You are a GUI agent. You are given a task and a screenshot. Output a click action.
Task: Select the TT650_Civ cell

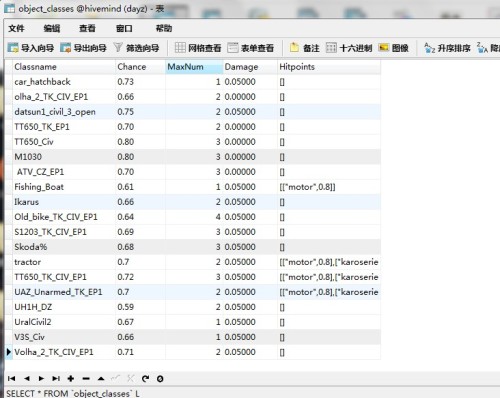click(x=64, y=142)
